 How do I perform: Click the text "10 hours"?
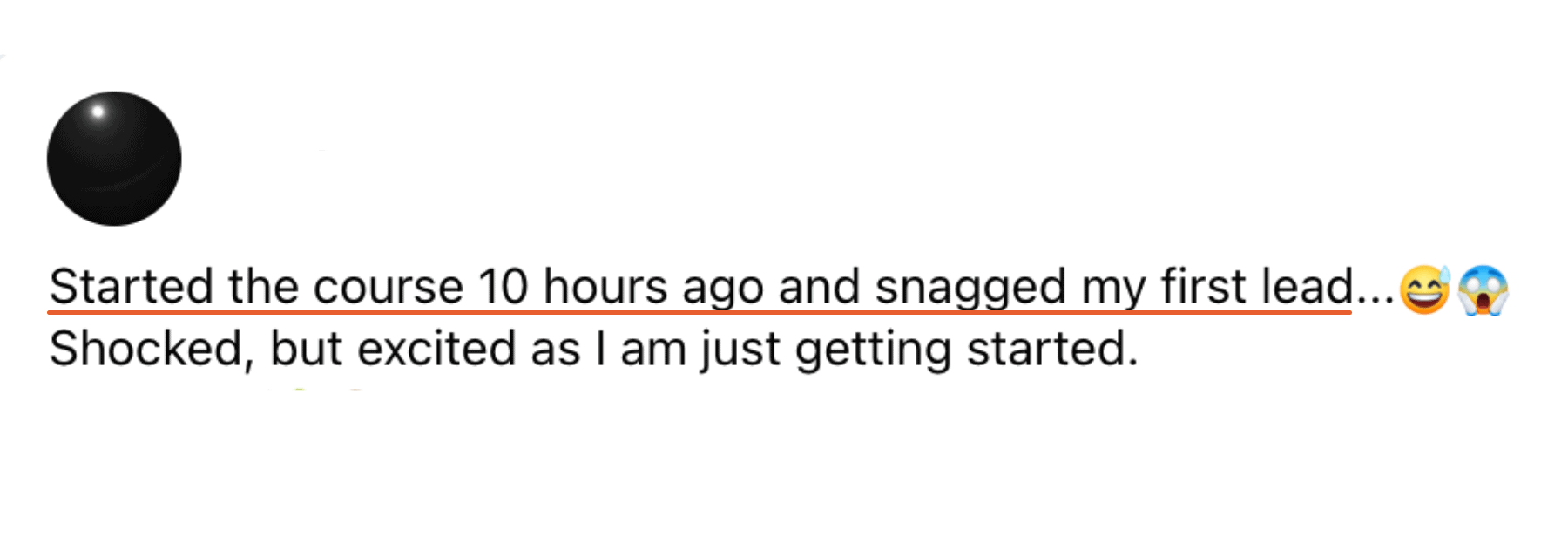tap(573, 287)
